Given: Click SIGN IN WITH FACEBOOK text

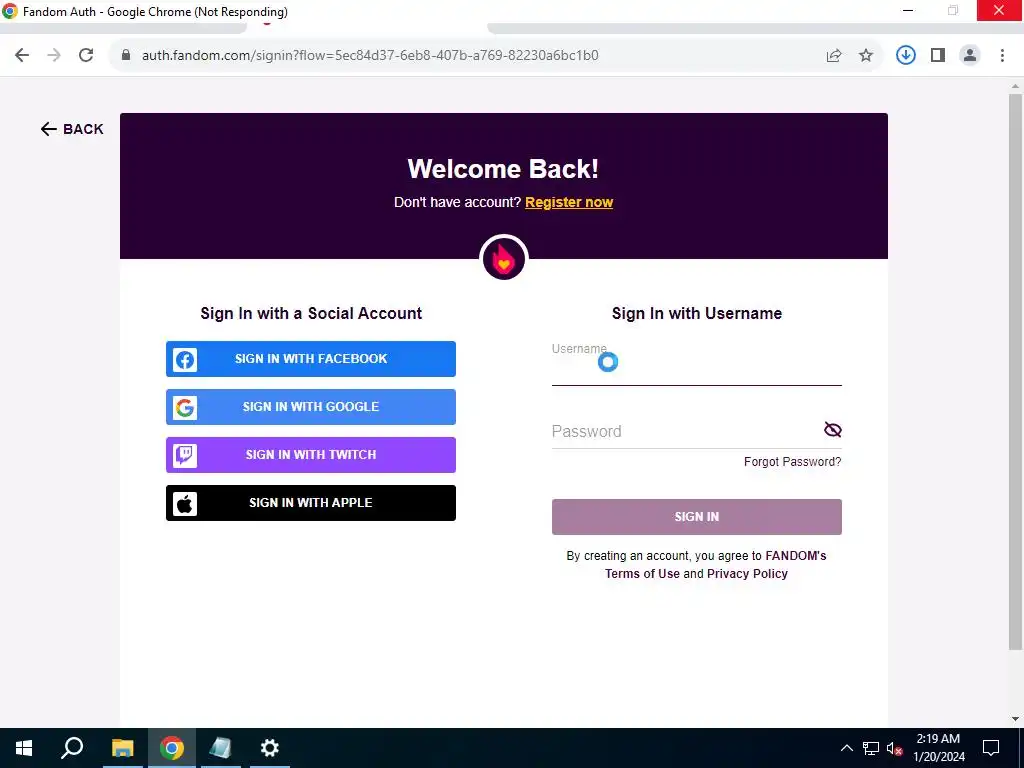Looking at the screenshot, I should coord(311,359).
